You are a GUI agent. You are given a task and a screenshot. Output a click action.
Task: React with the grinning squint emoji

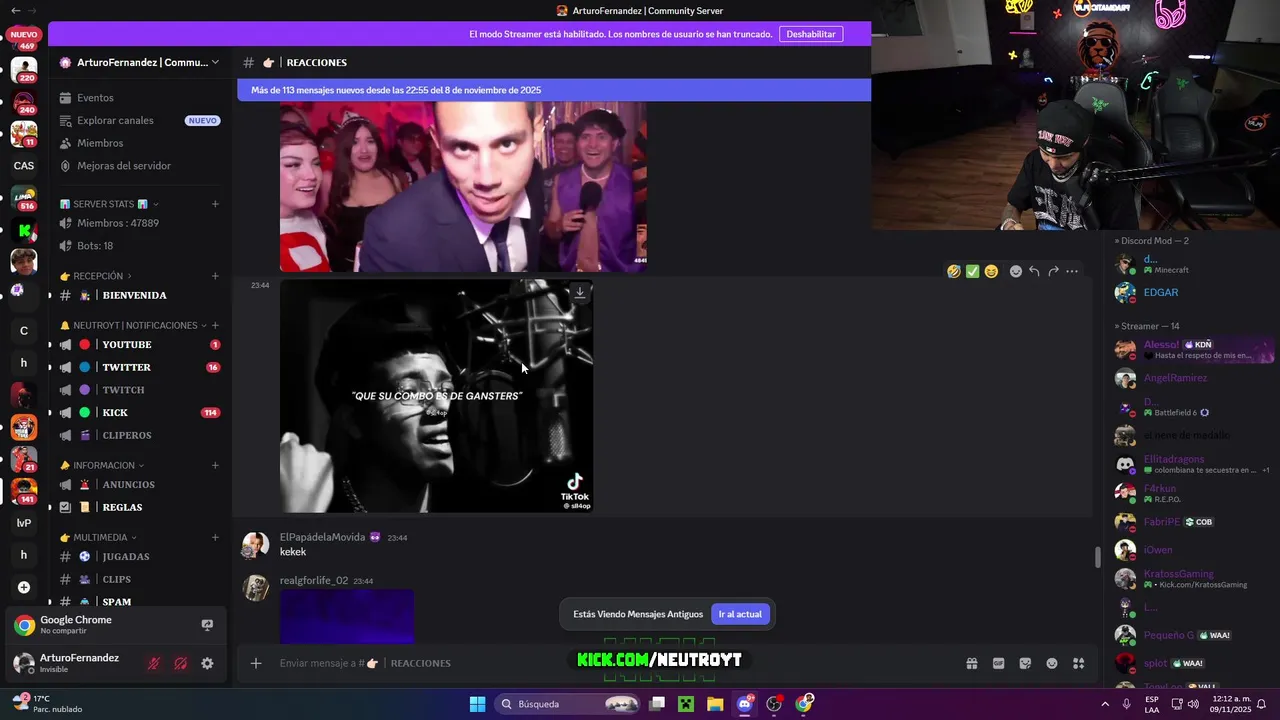pyautogui.click(x=991, y=271)
